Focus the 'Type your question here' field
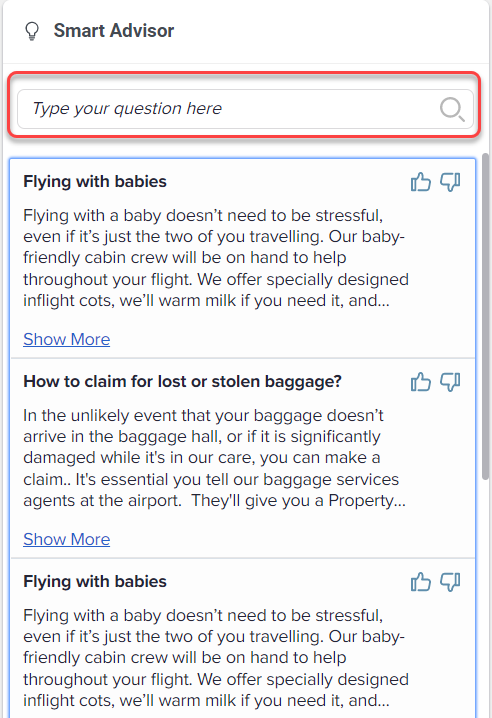The image size is (492, 718). pos(245,109)
